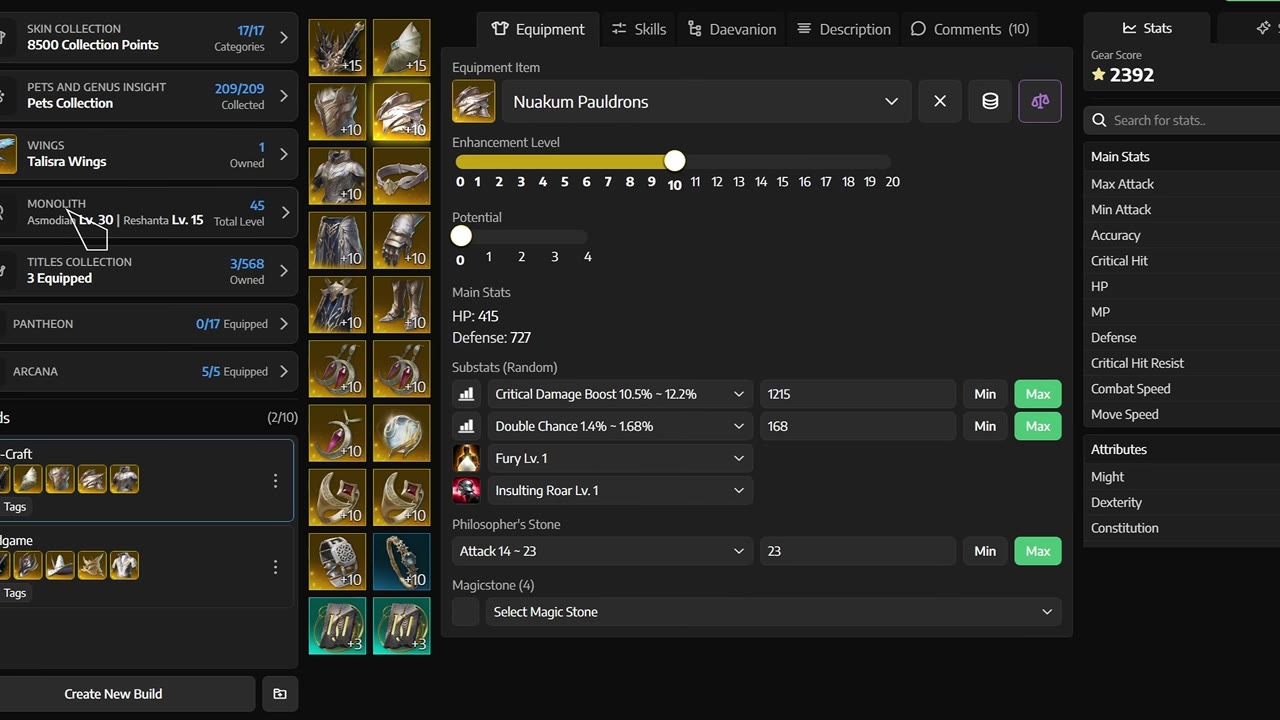
Task: Expand the Titles Collection row chevron
Action: click(x=284, y=271)
